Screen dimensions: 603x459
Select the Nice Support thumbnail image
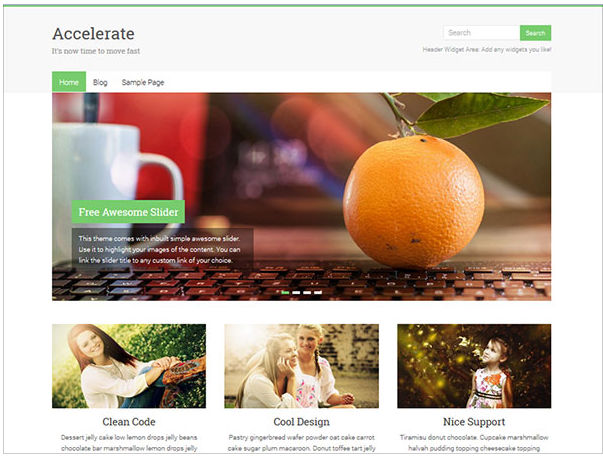[x=474, y=366]
